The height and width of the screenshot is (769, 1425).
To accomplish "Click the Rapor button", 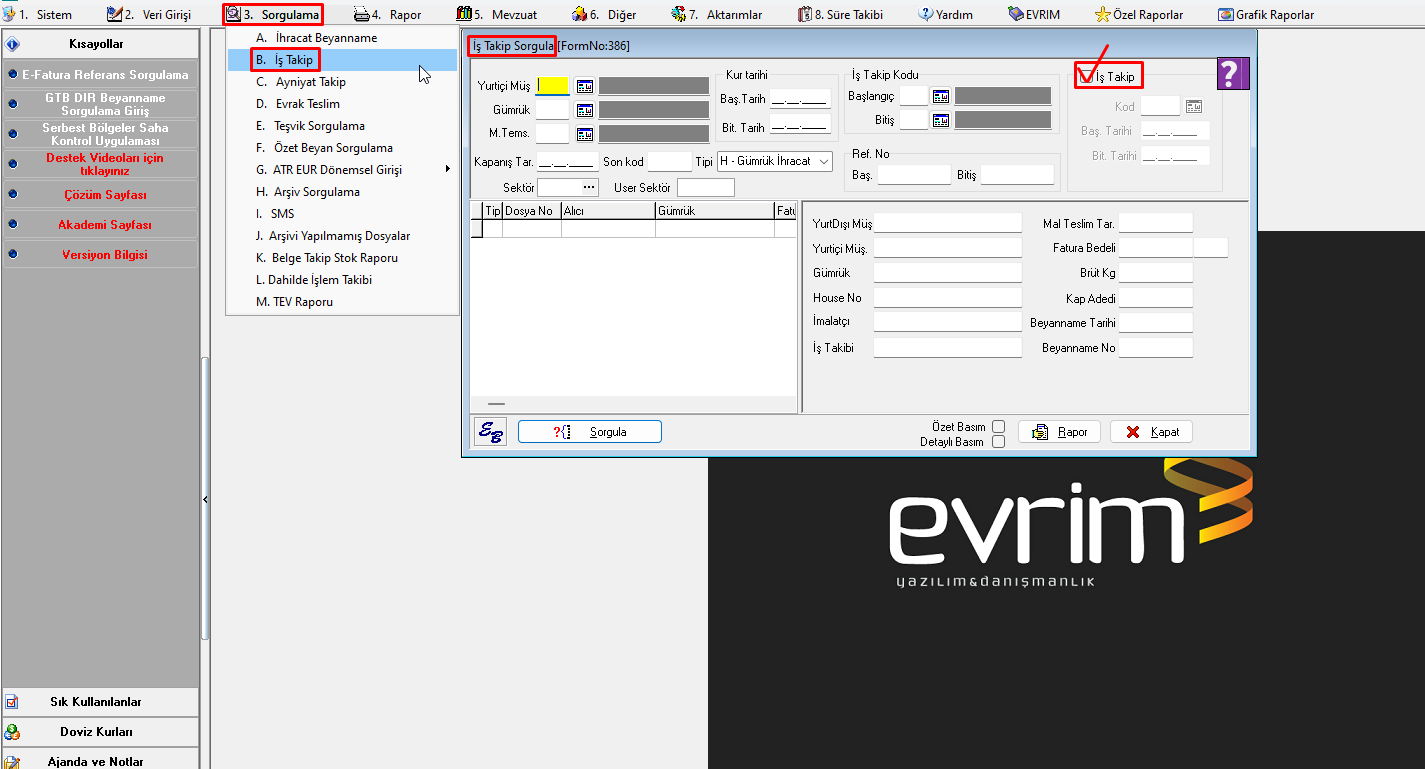I will (1059, 432).
